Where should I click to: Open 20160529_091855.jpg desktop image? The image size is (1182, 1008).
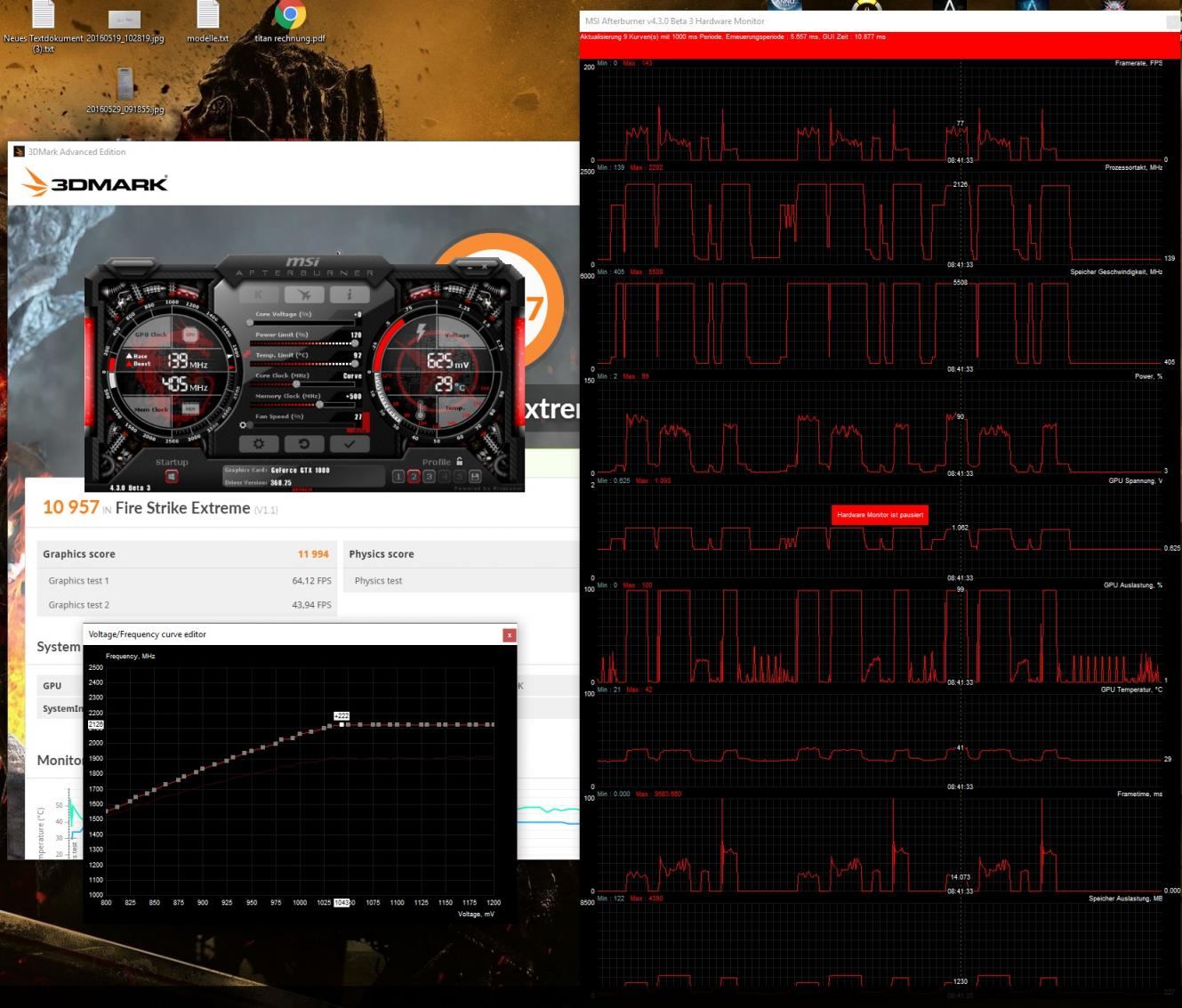click(125, 91)
